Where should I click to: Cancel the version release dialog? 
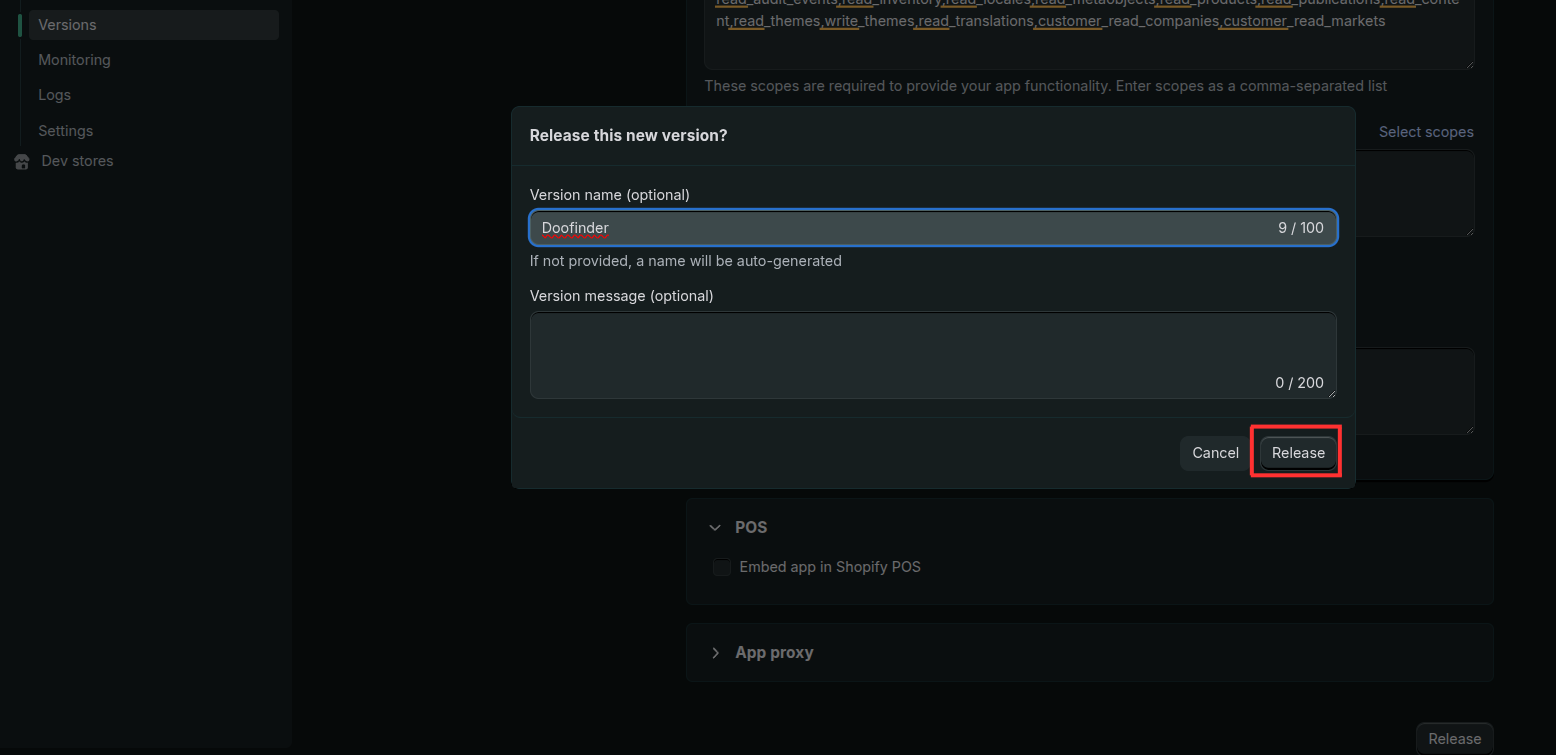click(x=1214, y=452)
